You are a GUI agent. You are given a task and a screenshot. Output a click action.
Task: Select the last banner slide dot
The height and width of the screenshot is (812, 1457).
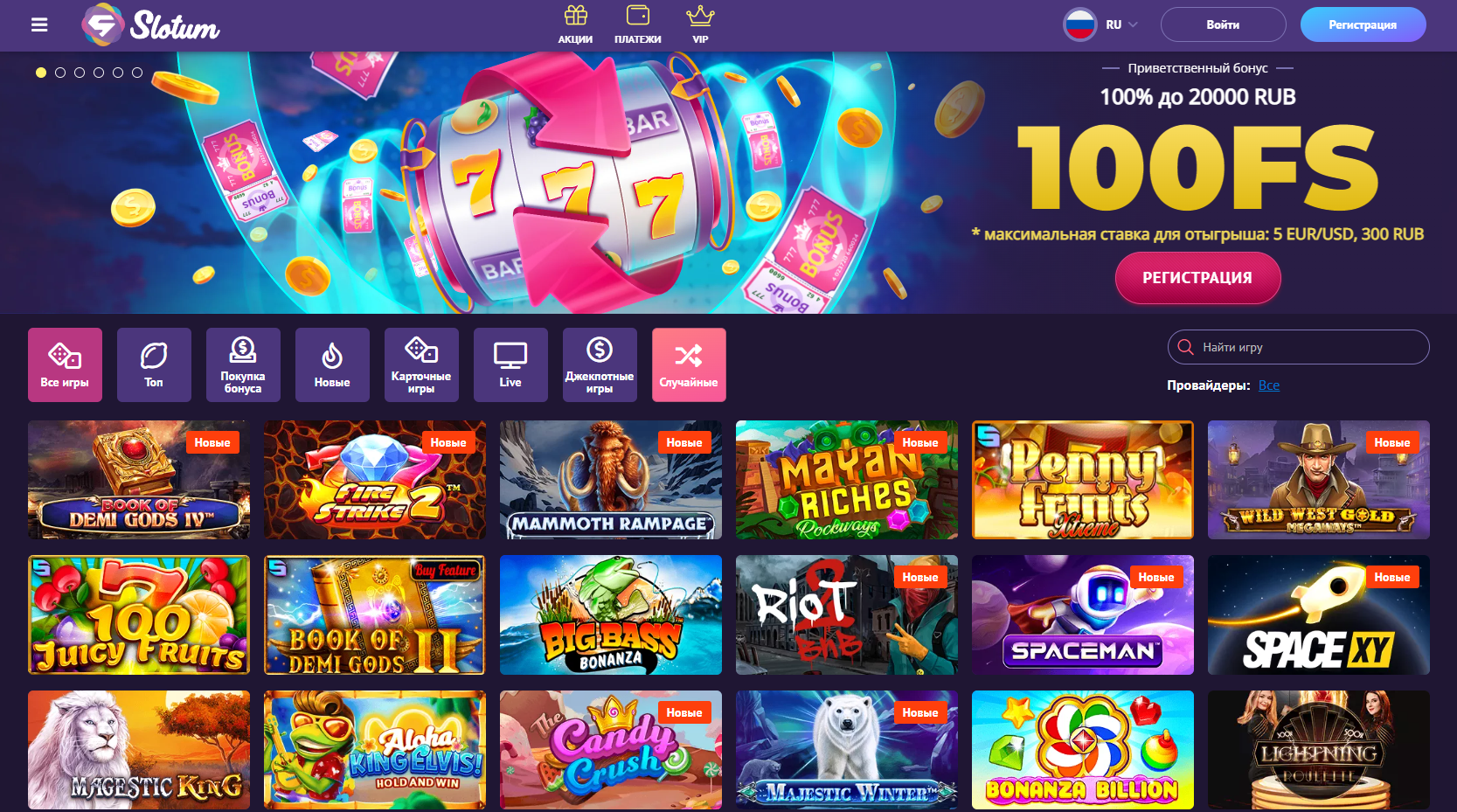click(x=137, y=73)
